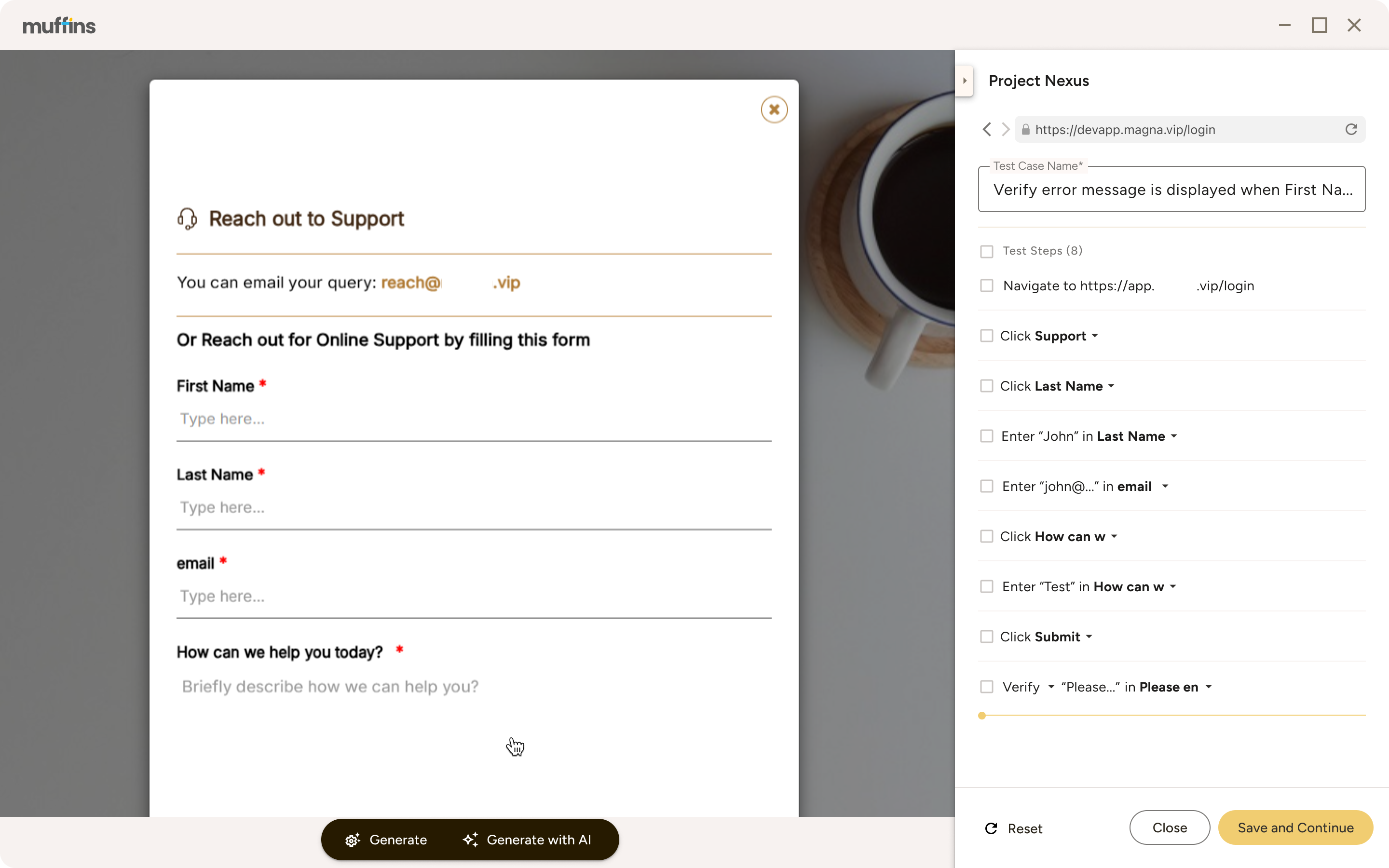Click the slider handle below the test steps list
Viewport: 1389px width, 868px height.
pyautogui.click(x=981, y=716)
